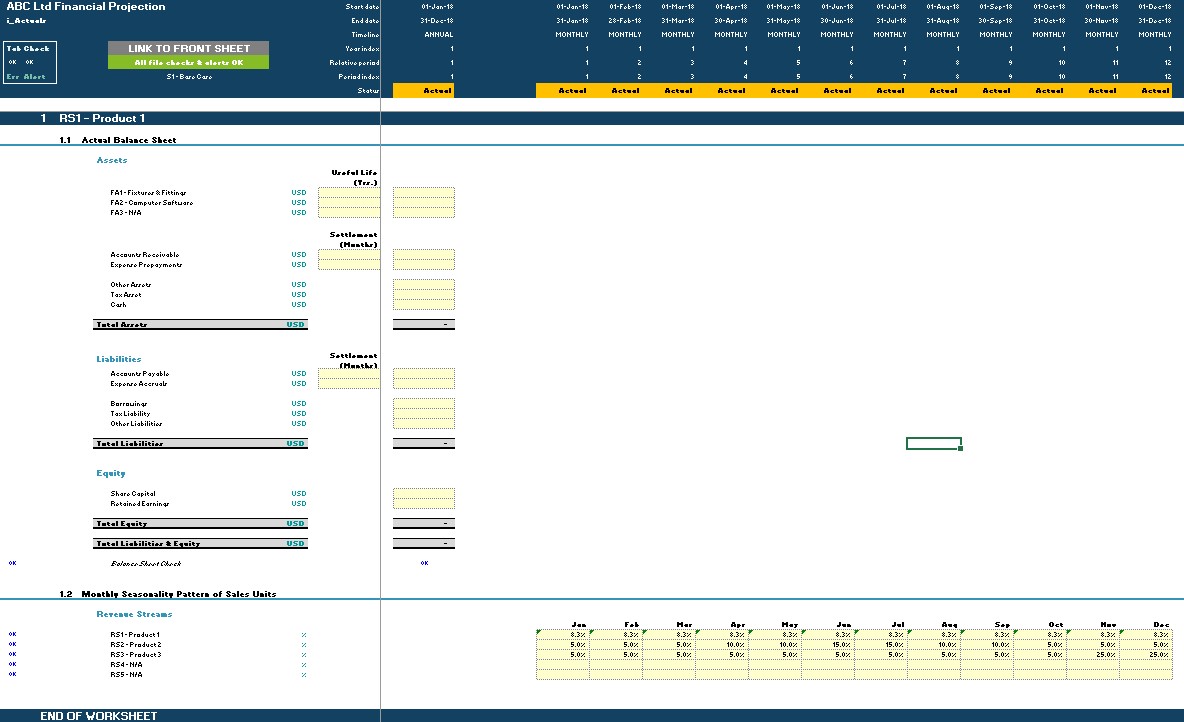Click the OK flag beside the RS3 - Product 3 row
Viewport: 1184px width, 722px height.
[13, 655]
